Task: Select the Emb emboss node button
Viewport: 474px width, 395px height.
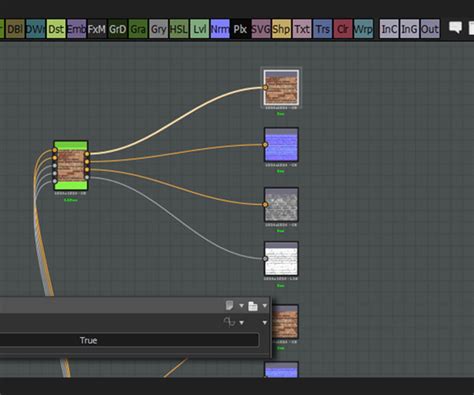Action: click(76, 29)
